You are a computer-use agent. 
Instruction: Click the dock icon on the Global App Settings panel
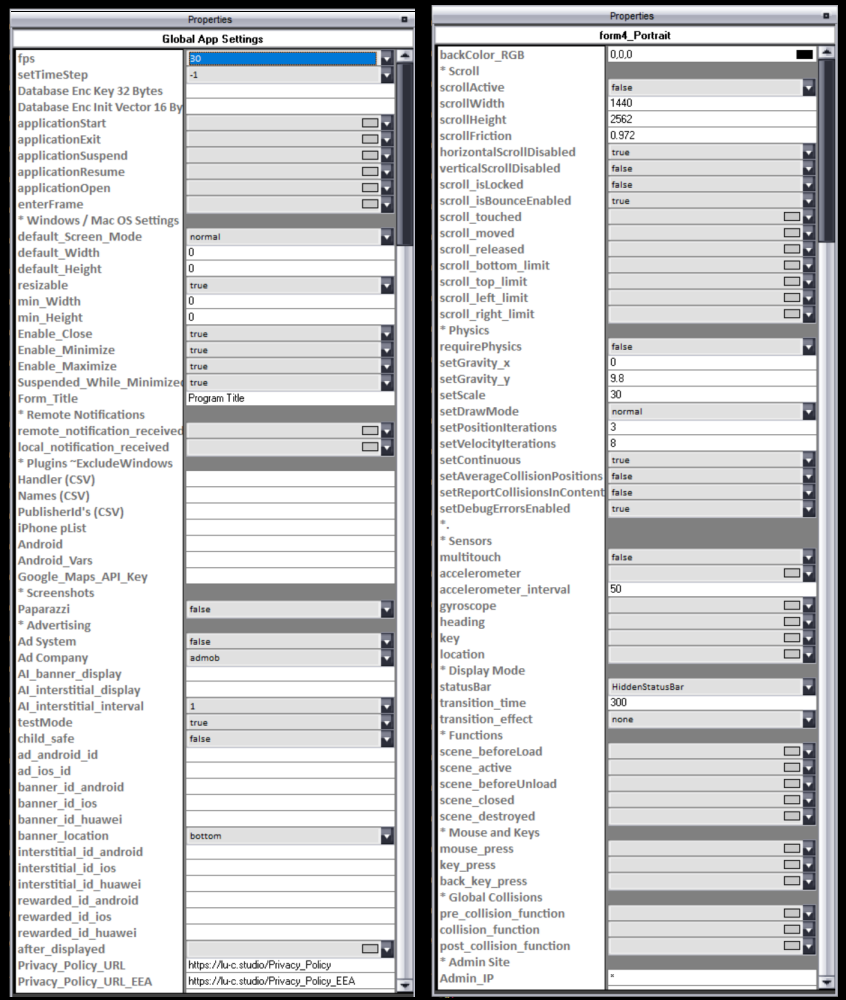pyautogui.click(x=404, y=20)
